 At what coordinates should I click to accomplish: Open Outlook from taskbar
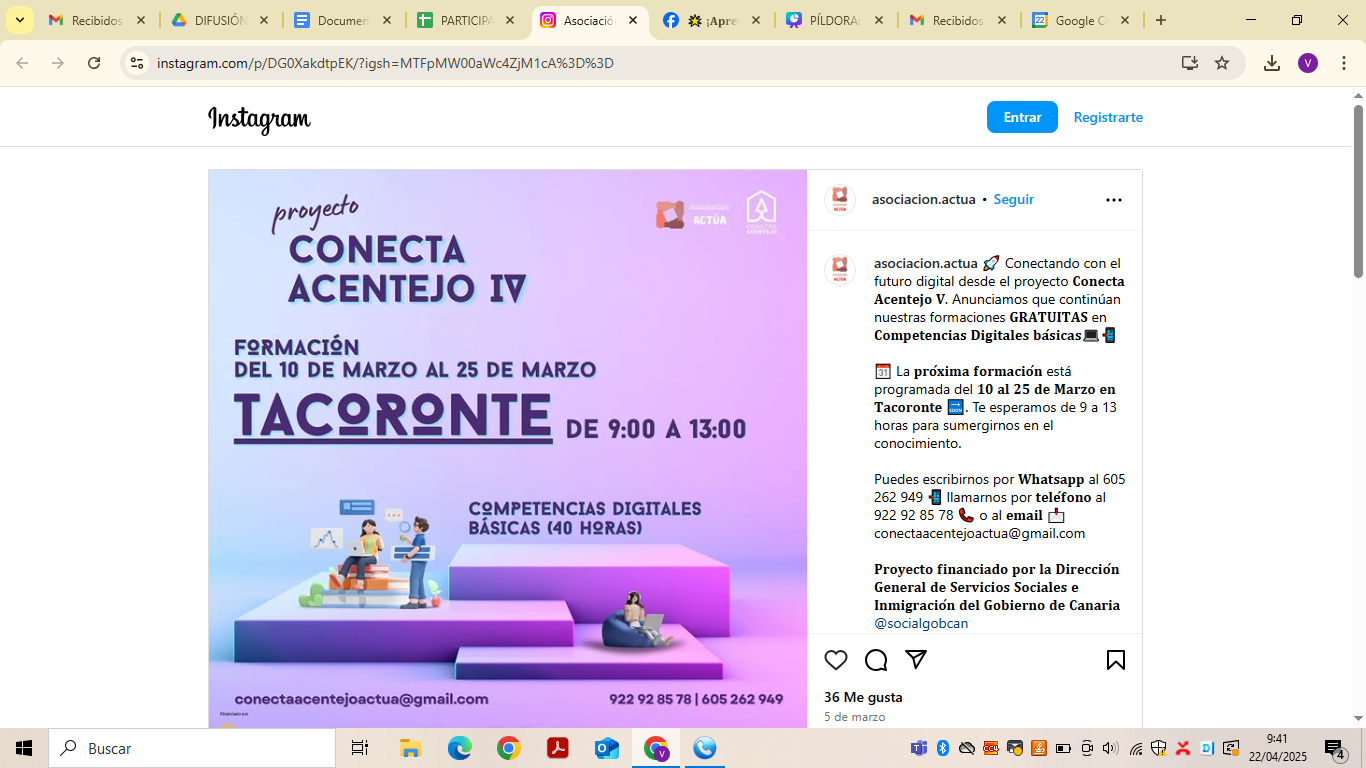point(606,748)
